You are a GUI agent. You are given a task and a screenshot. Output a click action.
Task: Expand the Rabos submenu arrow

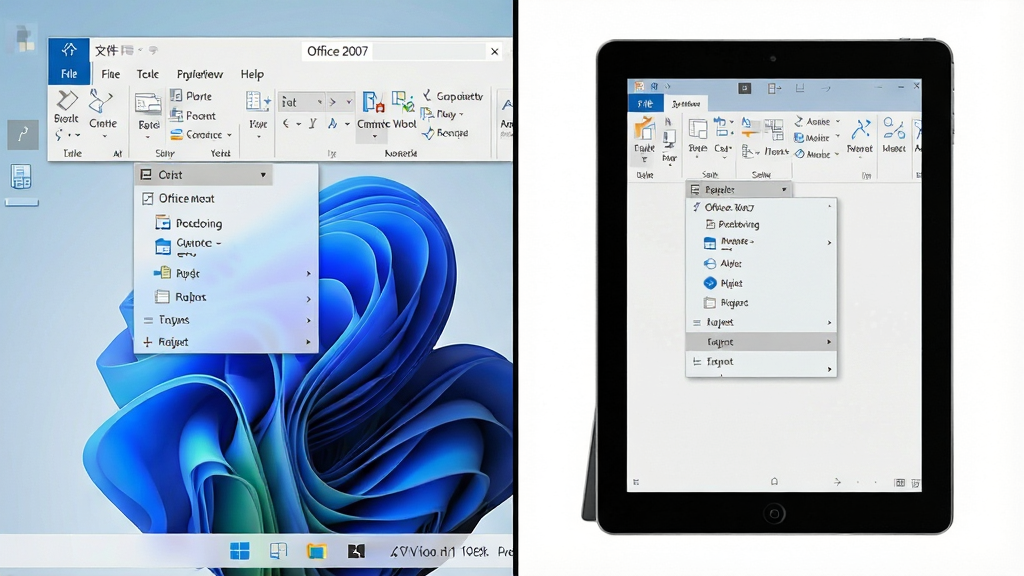(x=309, y=299)
